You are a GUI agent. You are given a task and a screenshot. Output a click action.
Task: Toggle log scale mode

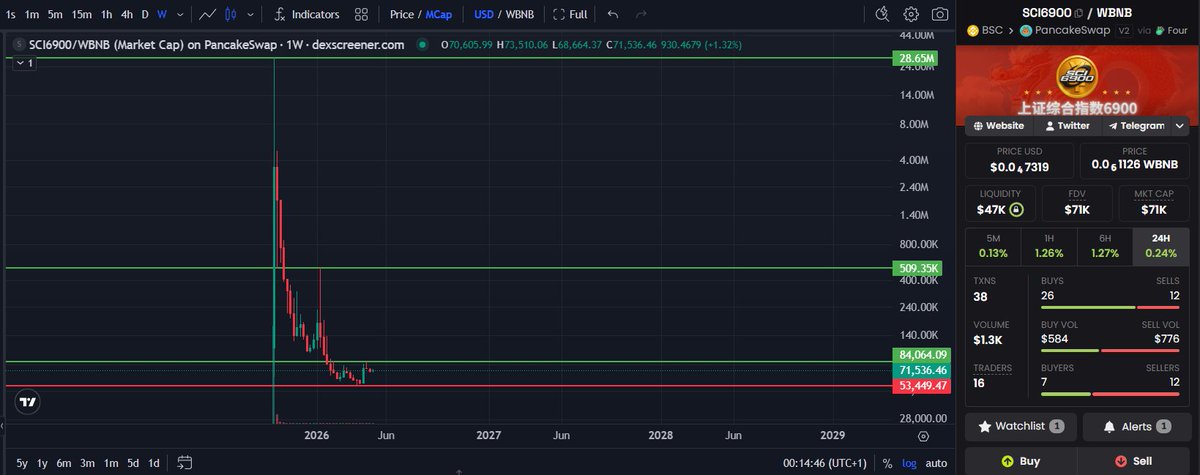click(908, 463)
